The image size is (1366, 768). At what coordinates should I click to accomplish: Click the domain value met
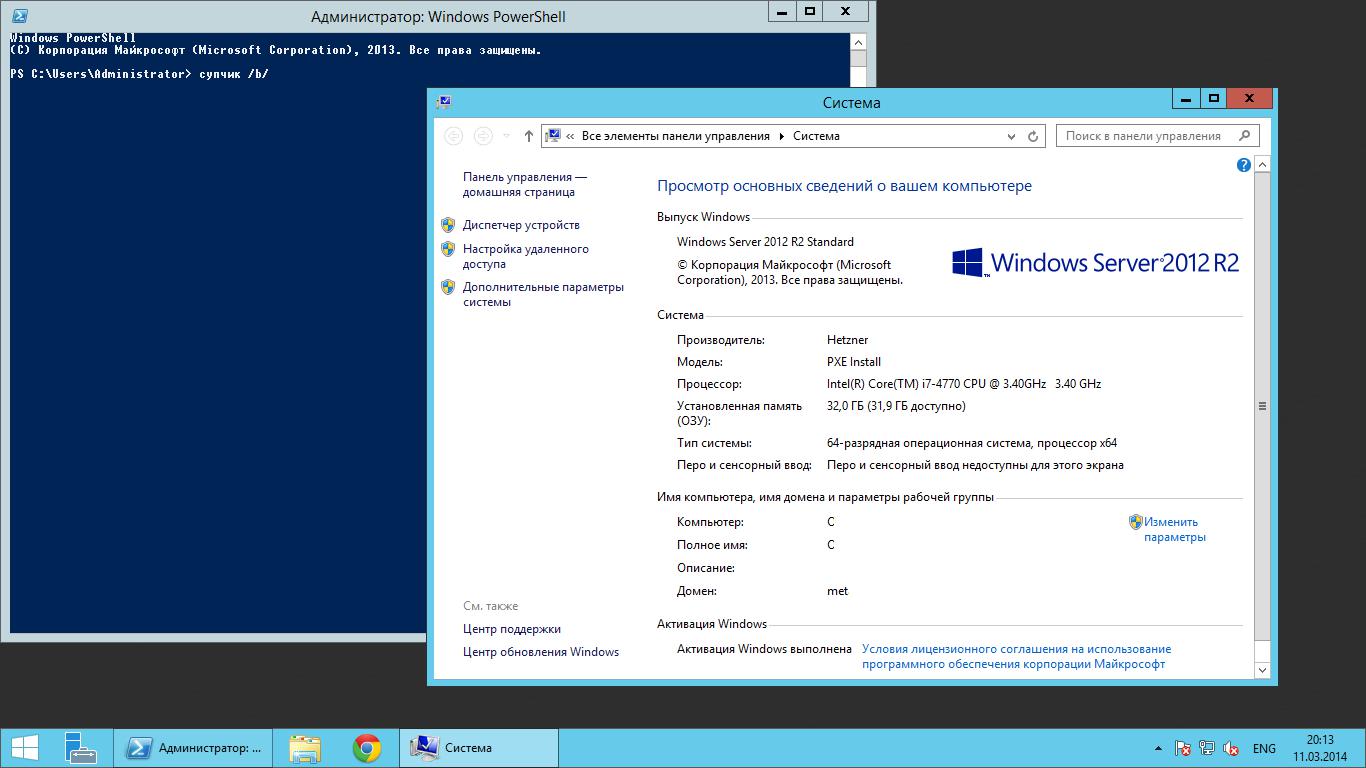pyautogui.click(x=837, y=591)
